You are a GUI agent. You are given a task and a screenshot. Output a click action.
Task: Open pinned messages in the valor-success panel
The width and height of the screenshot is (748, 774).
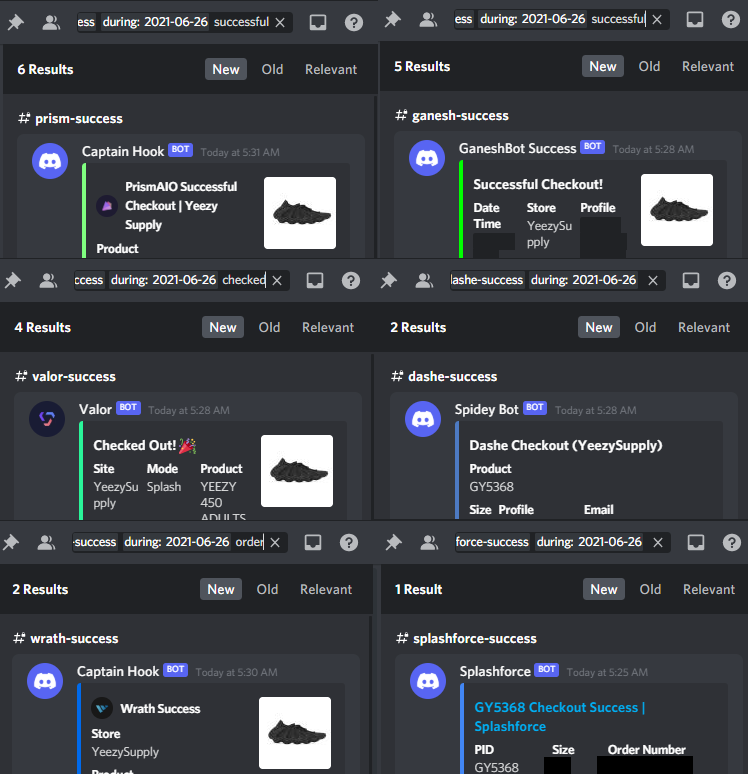(13, 280)
